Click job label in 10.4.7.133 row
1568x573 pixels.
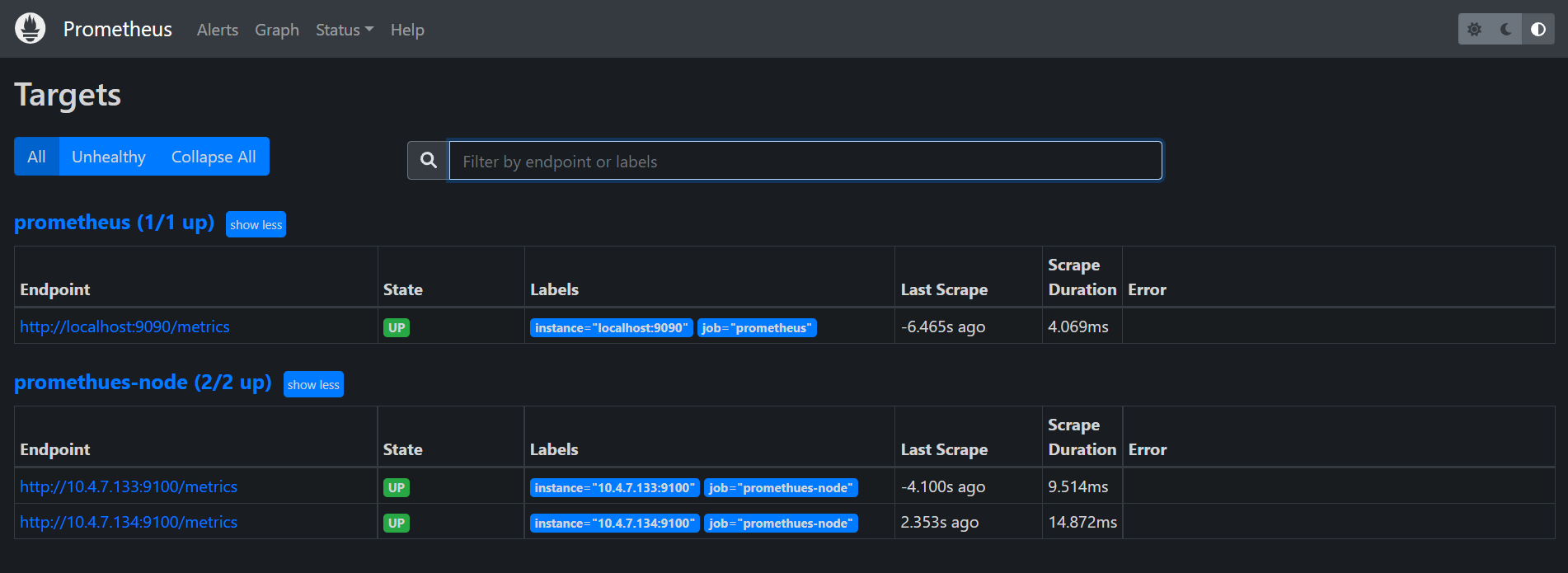click(x=781, y=487)
